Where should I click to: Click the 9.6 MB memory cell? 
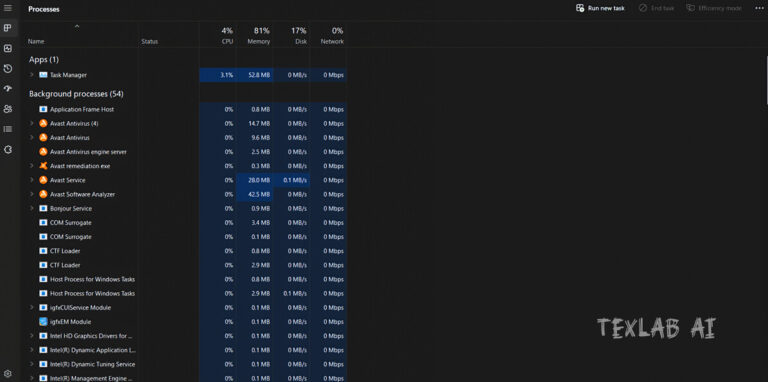click(255, 138)
